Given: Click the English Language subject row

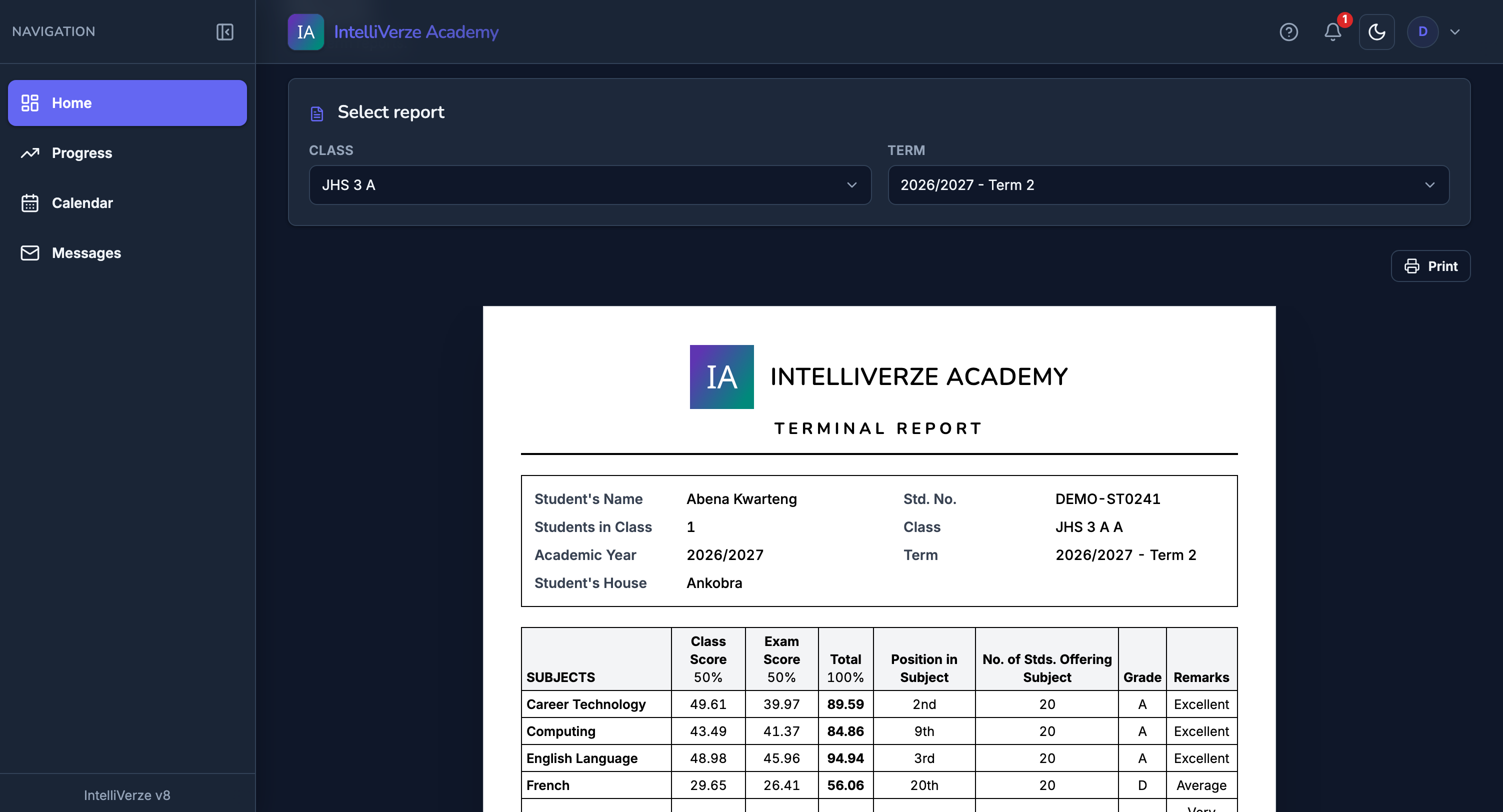Looking at the screenshot, I should pyautogui.click(x=878, y=758).
